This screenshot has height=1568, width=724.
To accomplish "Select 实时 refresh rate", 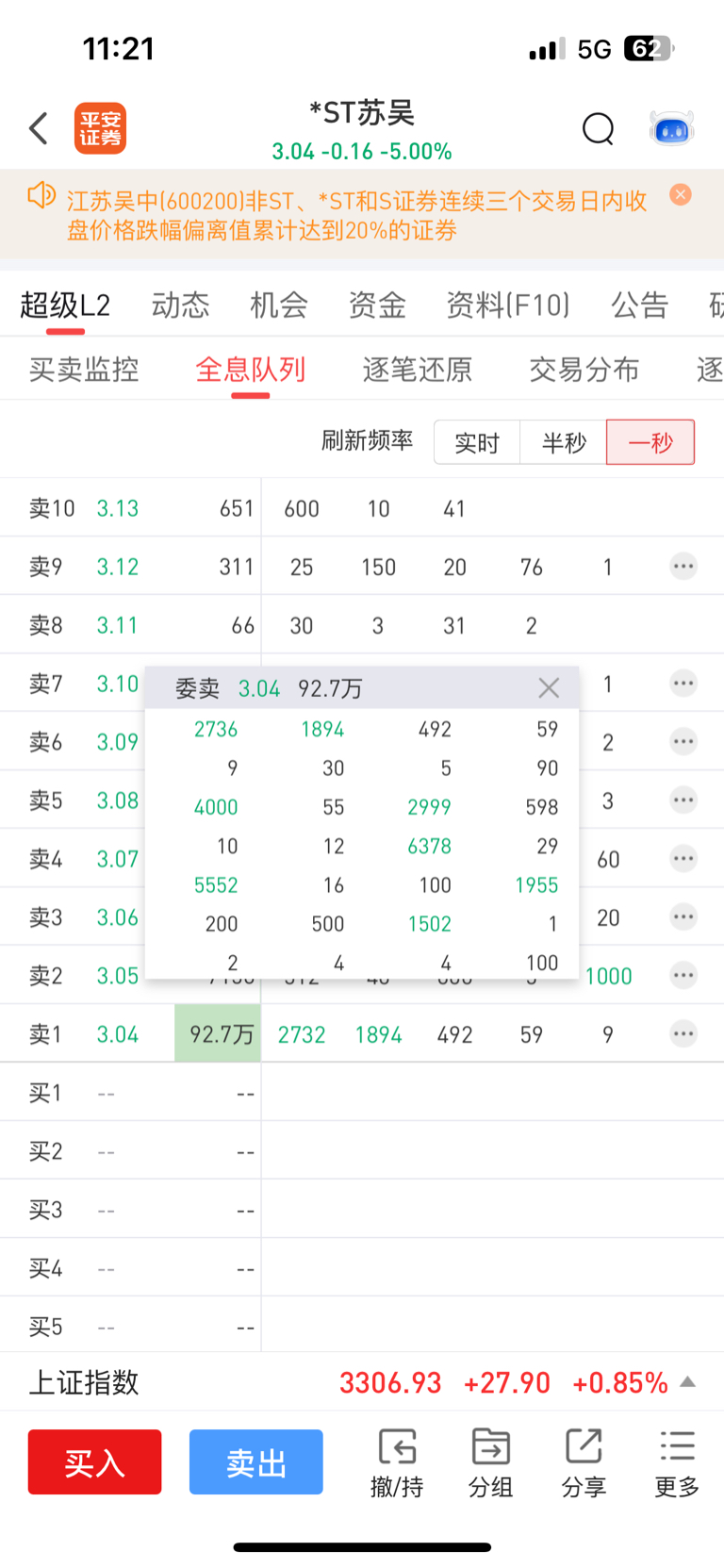I will [x=477, y=442].
